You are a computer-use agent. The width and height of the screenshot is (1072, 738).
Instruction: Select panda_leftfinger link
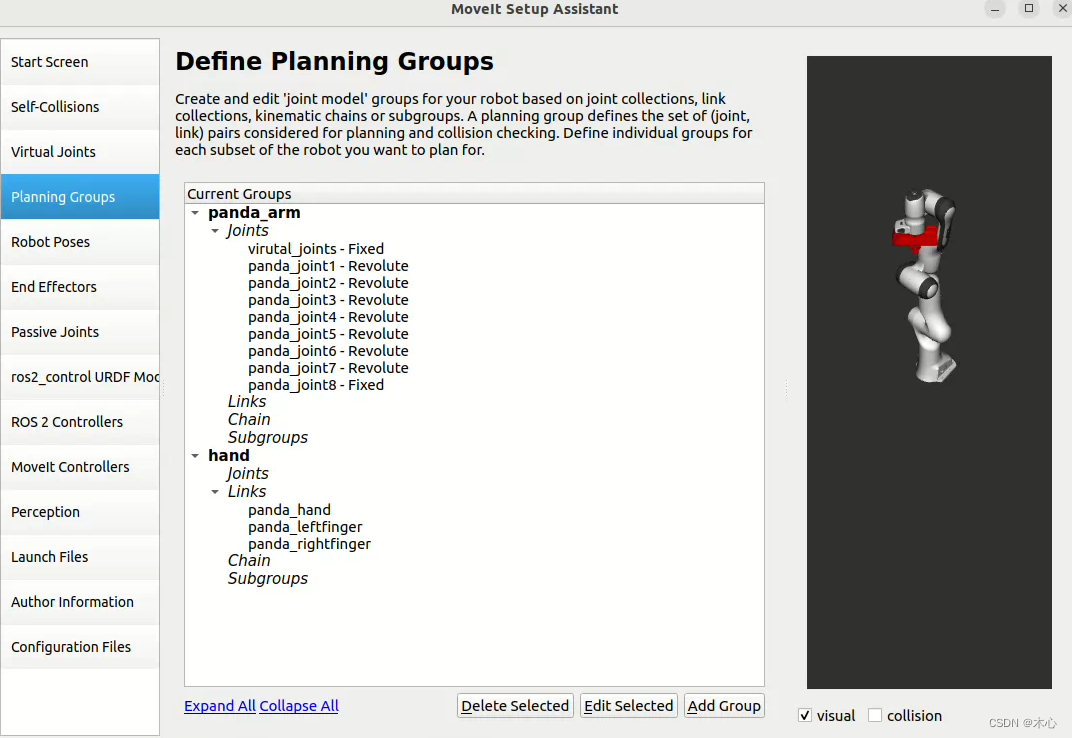(x=305, y=527)
